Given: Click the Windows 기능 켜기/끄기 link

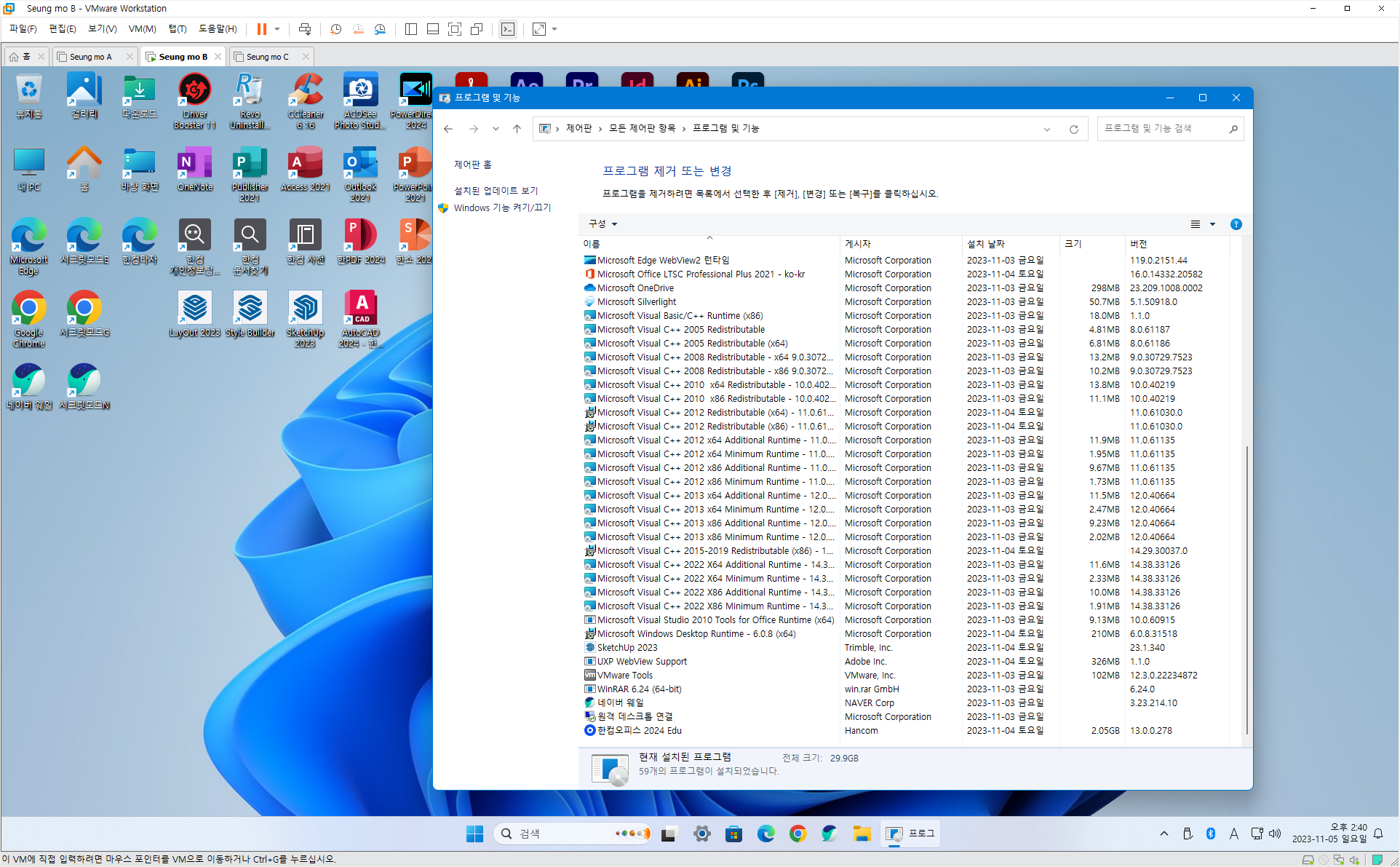Looking at the screenshot, I should pyautogui.click(x=502, y=208).
